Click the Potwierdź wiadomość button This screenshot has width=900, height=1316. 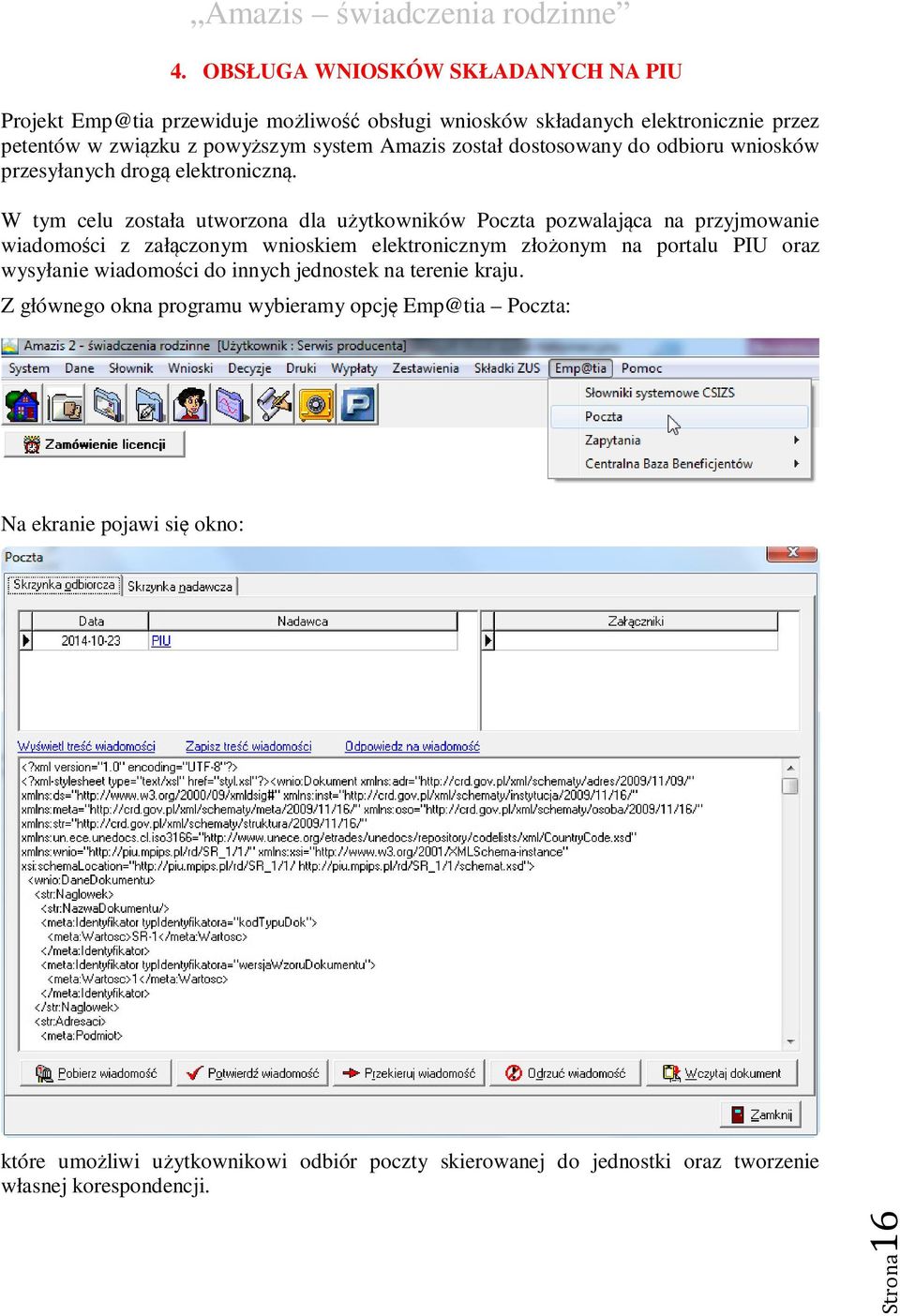pos(252,1073)
